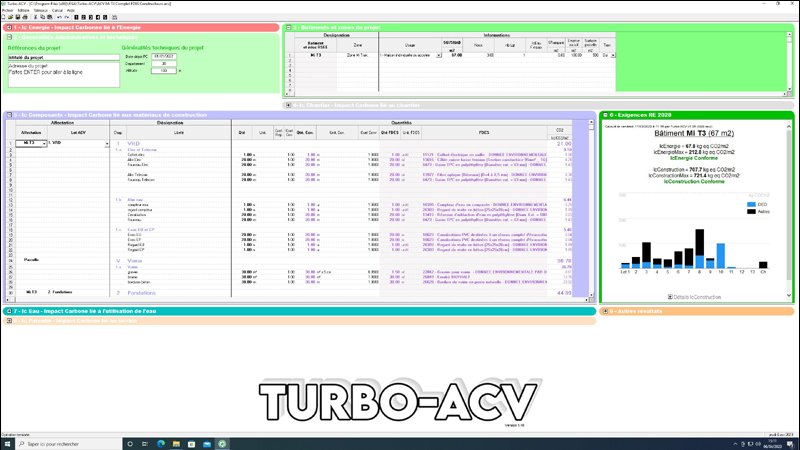Toggle section 3 Bâtiments et zones icon
This screenshot has width=800, height=450.
(x=289, y=28)
